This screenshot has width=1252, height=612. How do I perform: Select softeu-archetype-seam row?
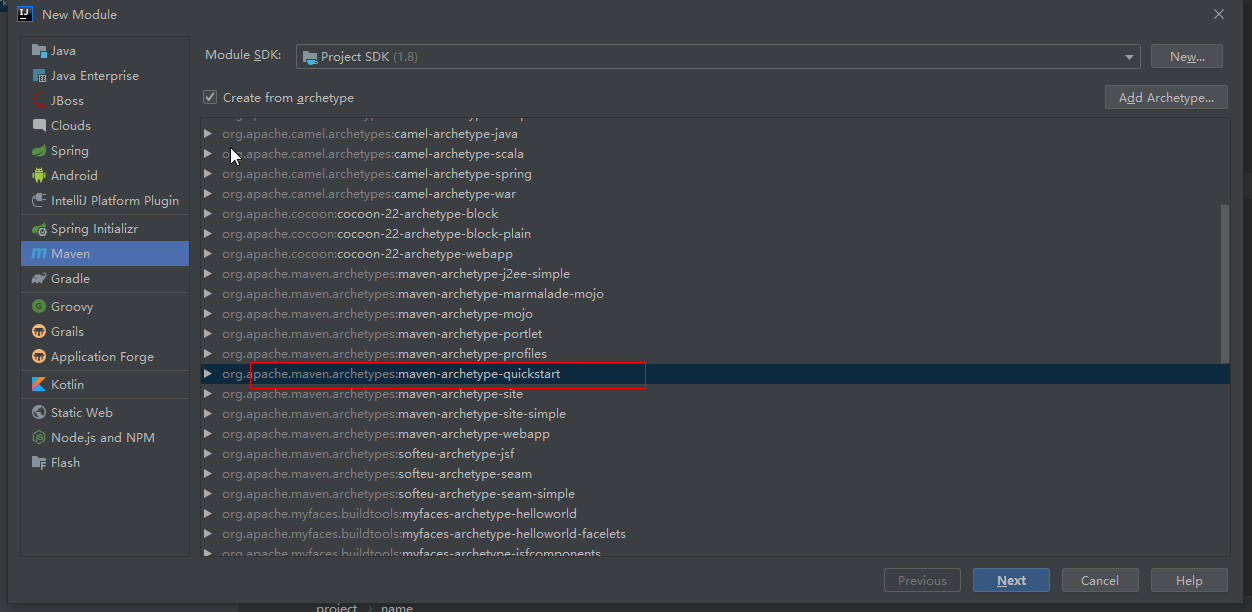pos(715,474)
